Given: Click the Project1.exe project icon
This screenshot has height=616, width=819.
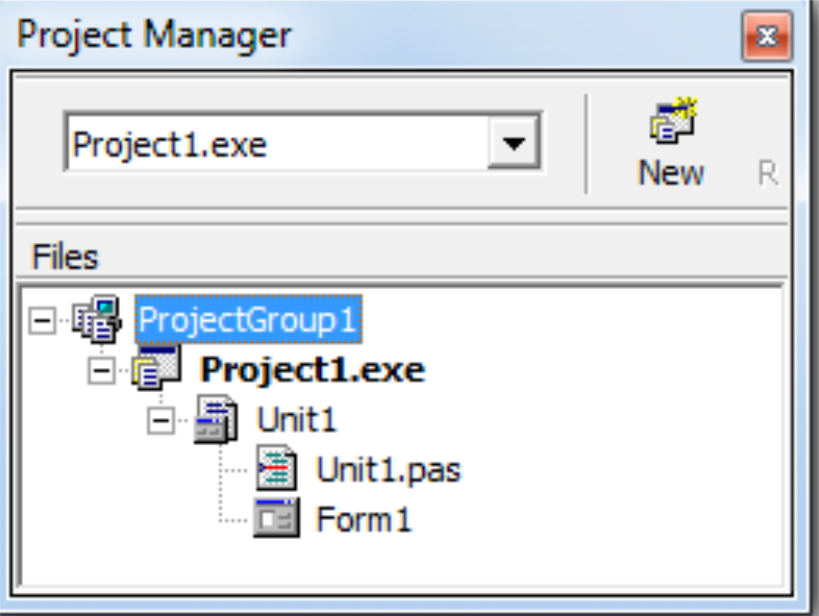Looking at the screenshot, I should pyautogui.click(x=156, y=368).
